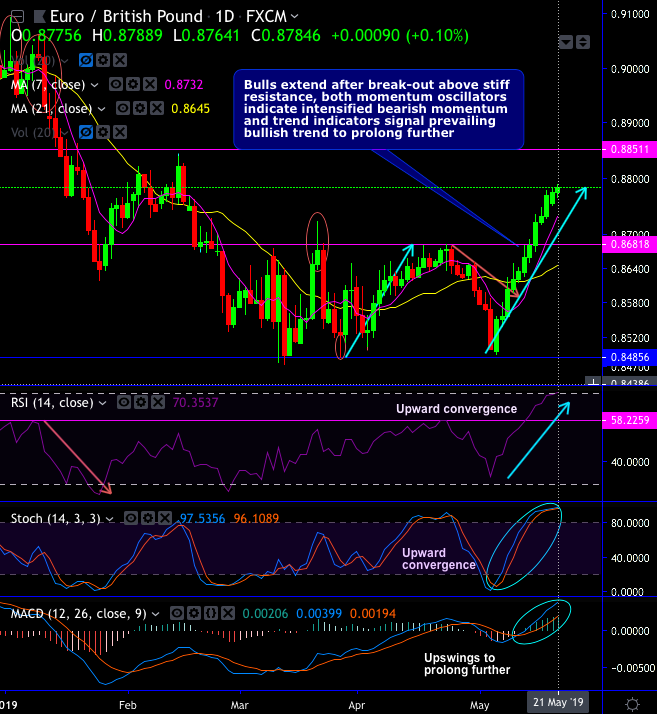
Task: Remove the MA (7, close) indicator
Action: point(150,84)
